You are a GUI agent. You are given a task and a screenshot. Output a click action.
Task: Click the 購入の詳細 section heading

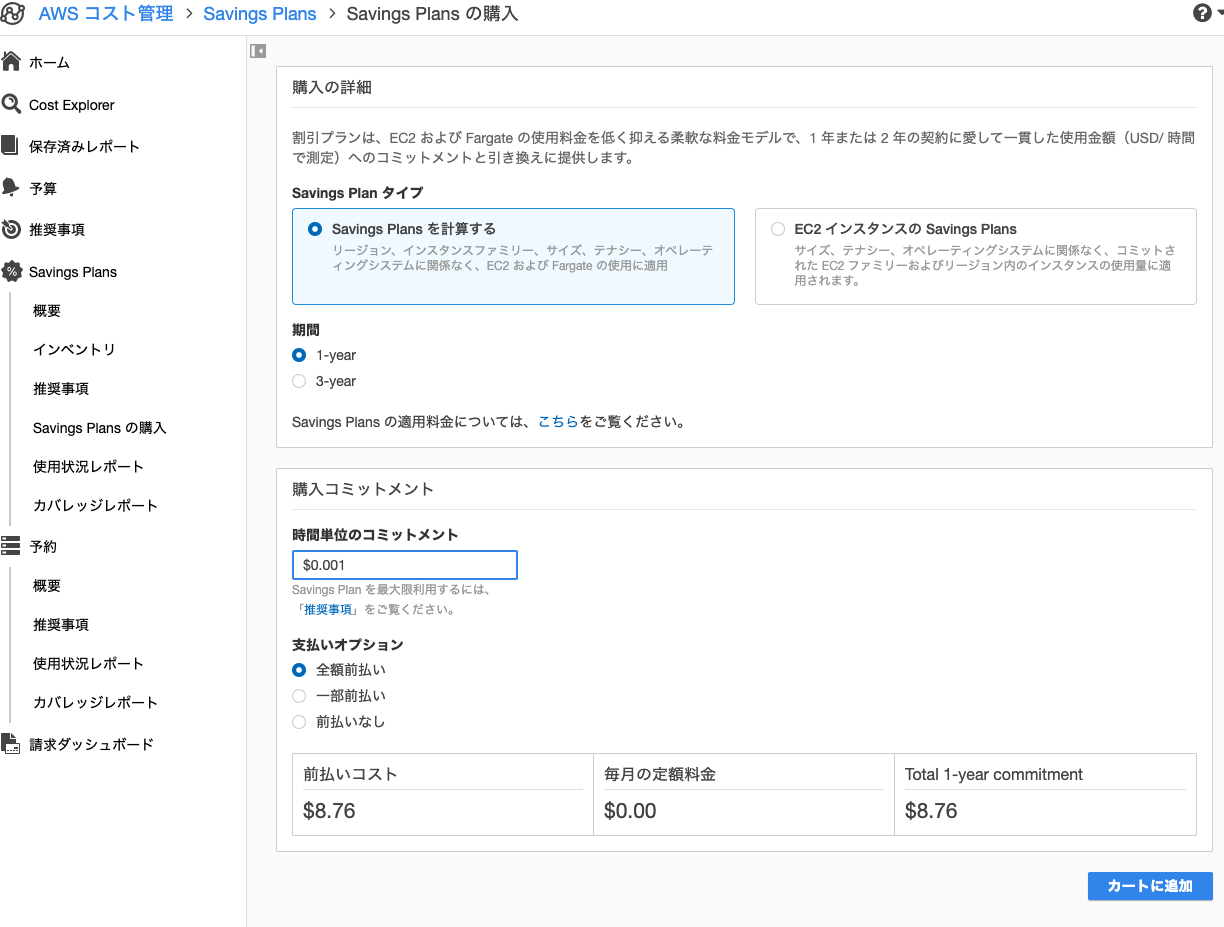[x=332, y=87]
